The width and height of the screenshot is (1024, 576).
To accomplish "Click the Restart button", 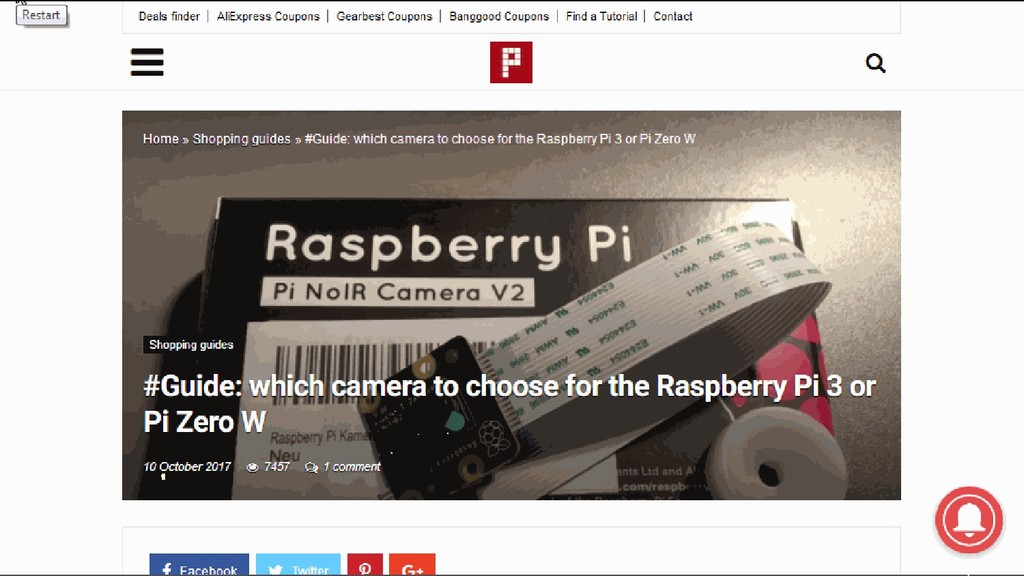I will (x=41, y=15).
